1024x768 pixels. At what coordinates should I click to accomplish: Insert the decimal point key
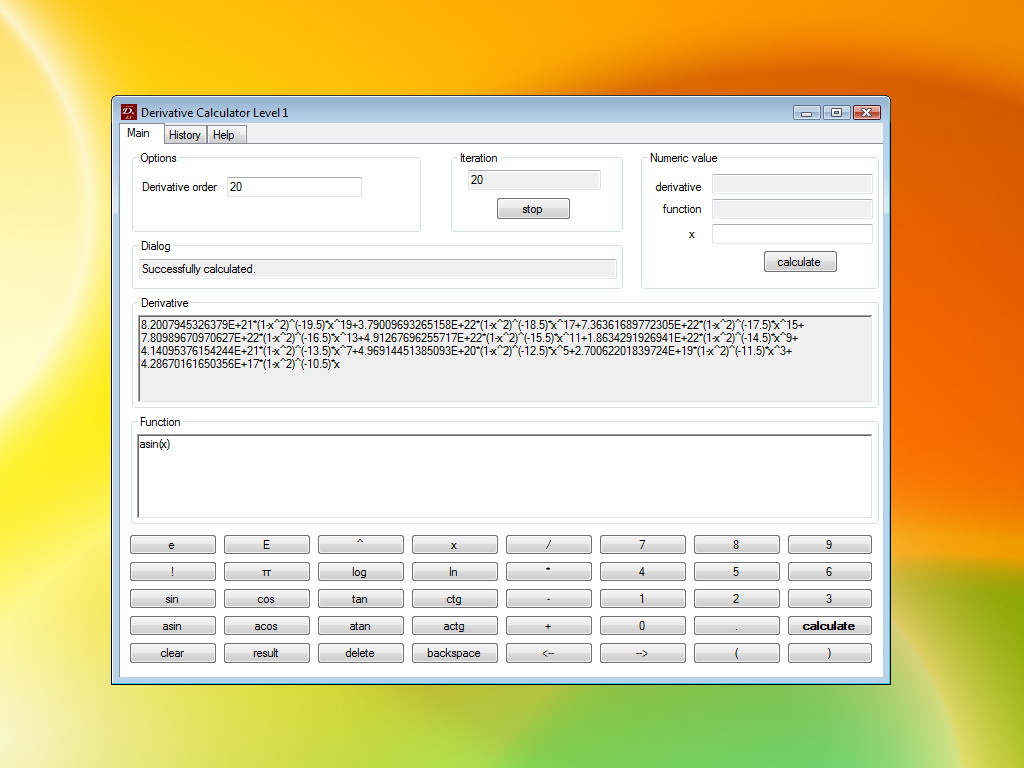pos(737,626)
